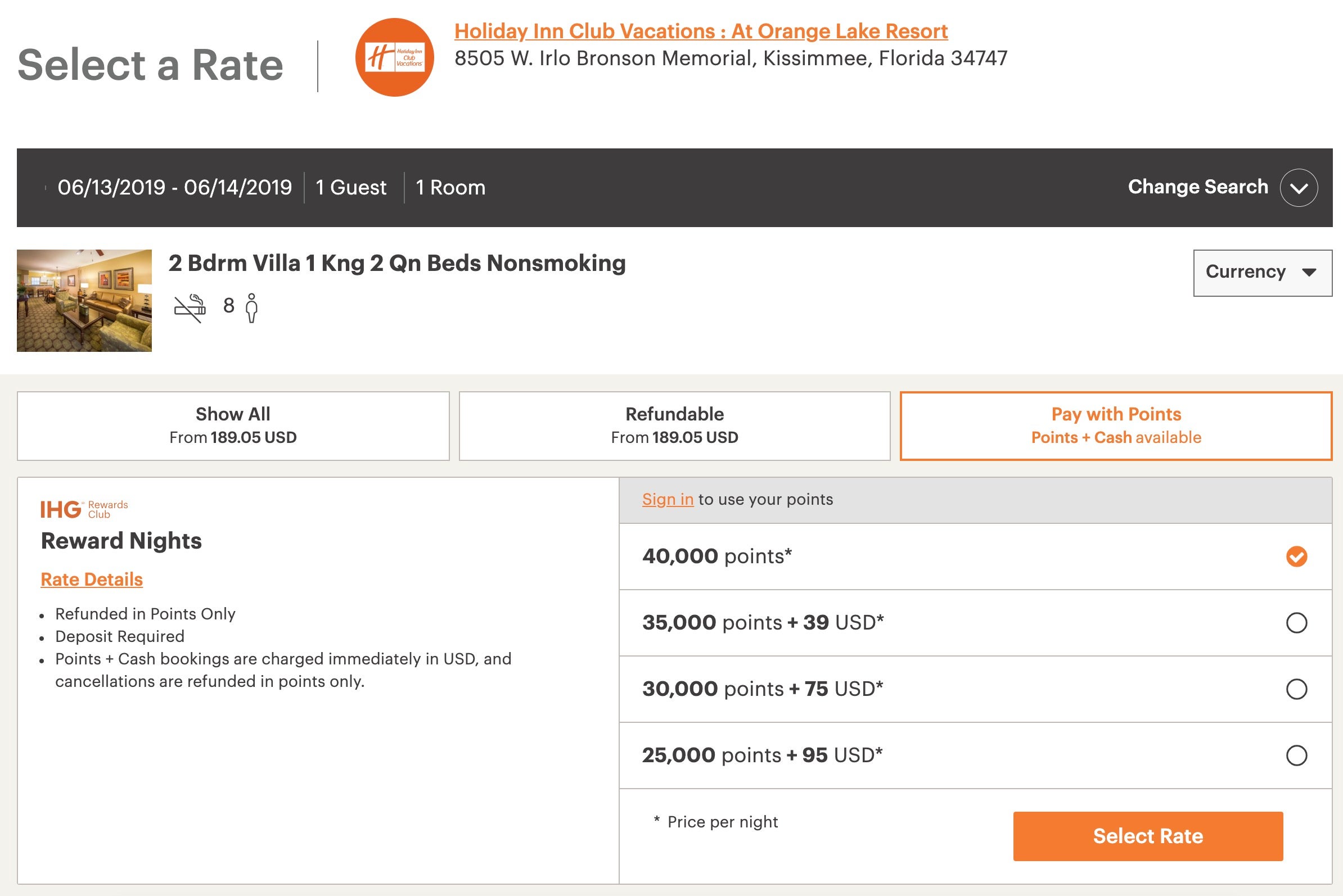Click the Price per night footnote

point(716,822)
